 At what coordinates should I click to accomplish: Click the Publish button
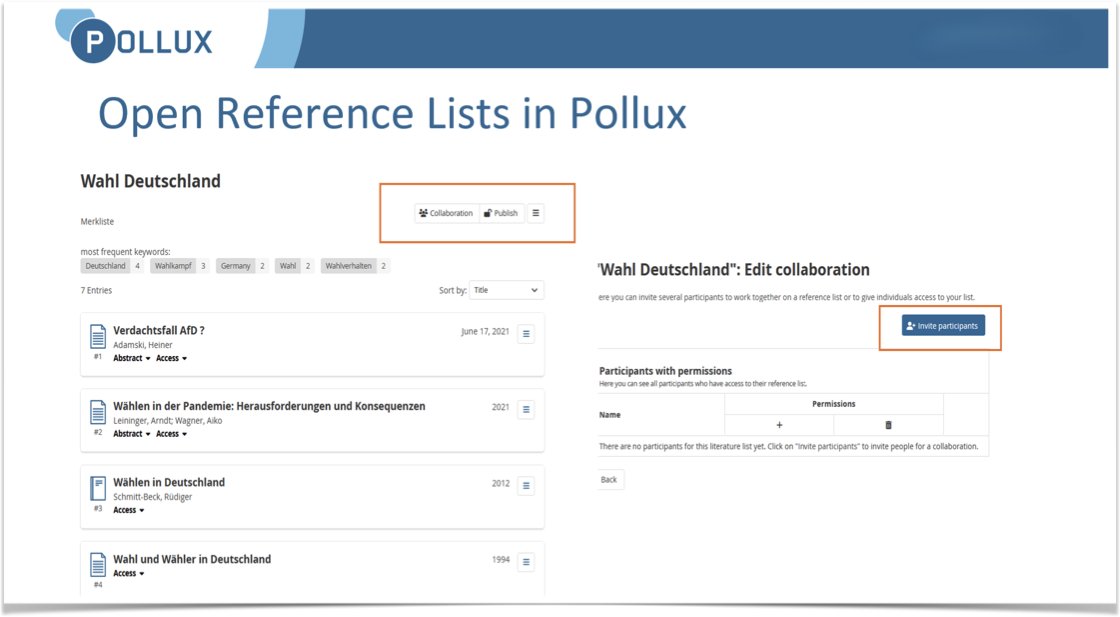(x=501, y=213)
